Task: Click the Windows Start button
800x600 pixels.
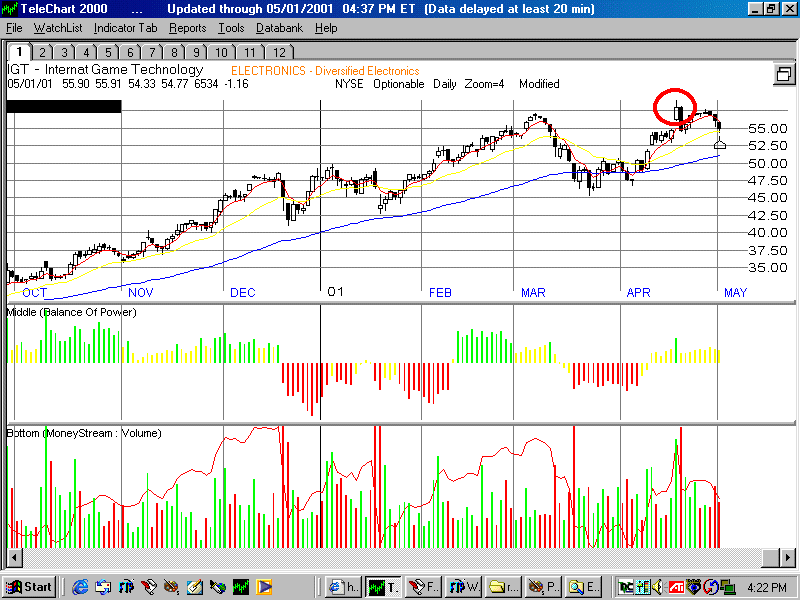Action: [29, 587]
